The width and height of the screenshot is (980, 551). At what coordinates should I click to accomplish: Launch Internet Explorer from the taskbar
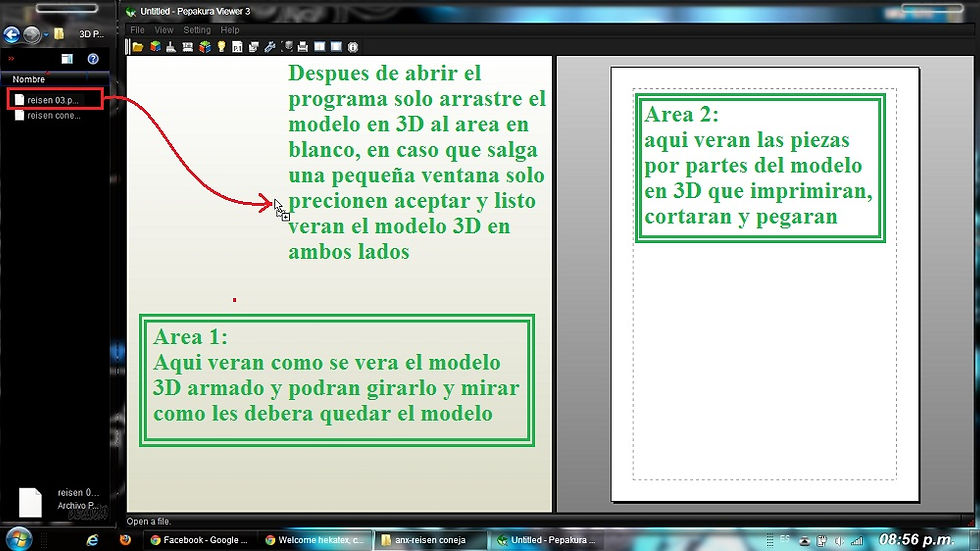(x=92, y=540)
